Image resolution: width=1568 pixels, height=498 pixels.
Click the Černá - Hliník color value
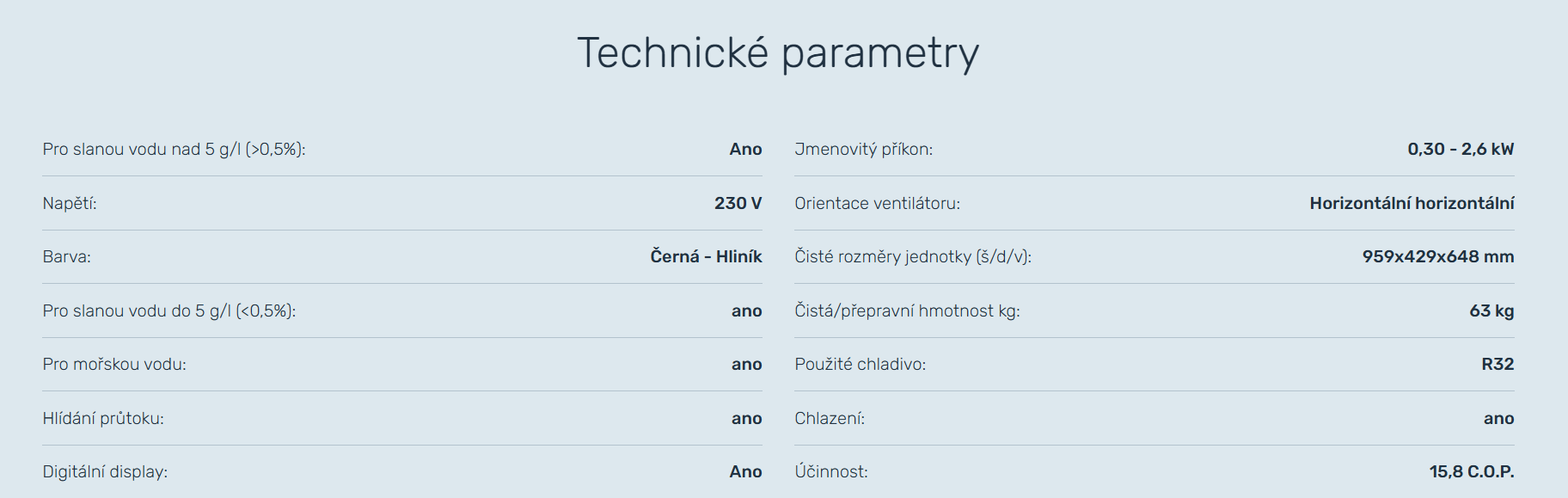[706, 257]
